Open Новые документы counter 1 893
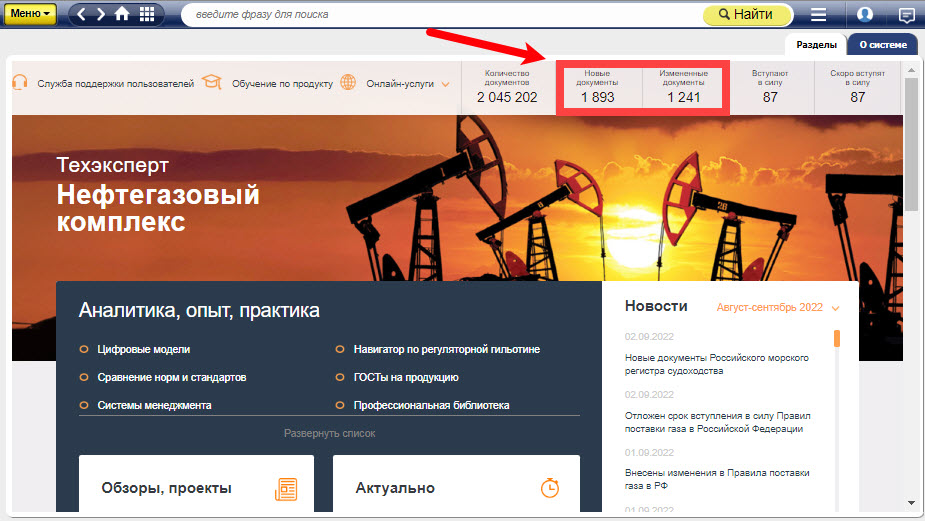Screen dimensions: 925x521 [597, 87]
